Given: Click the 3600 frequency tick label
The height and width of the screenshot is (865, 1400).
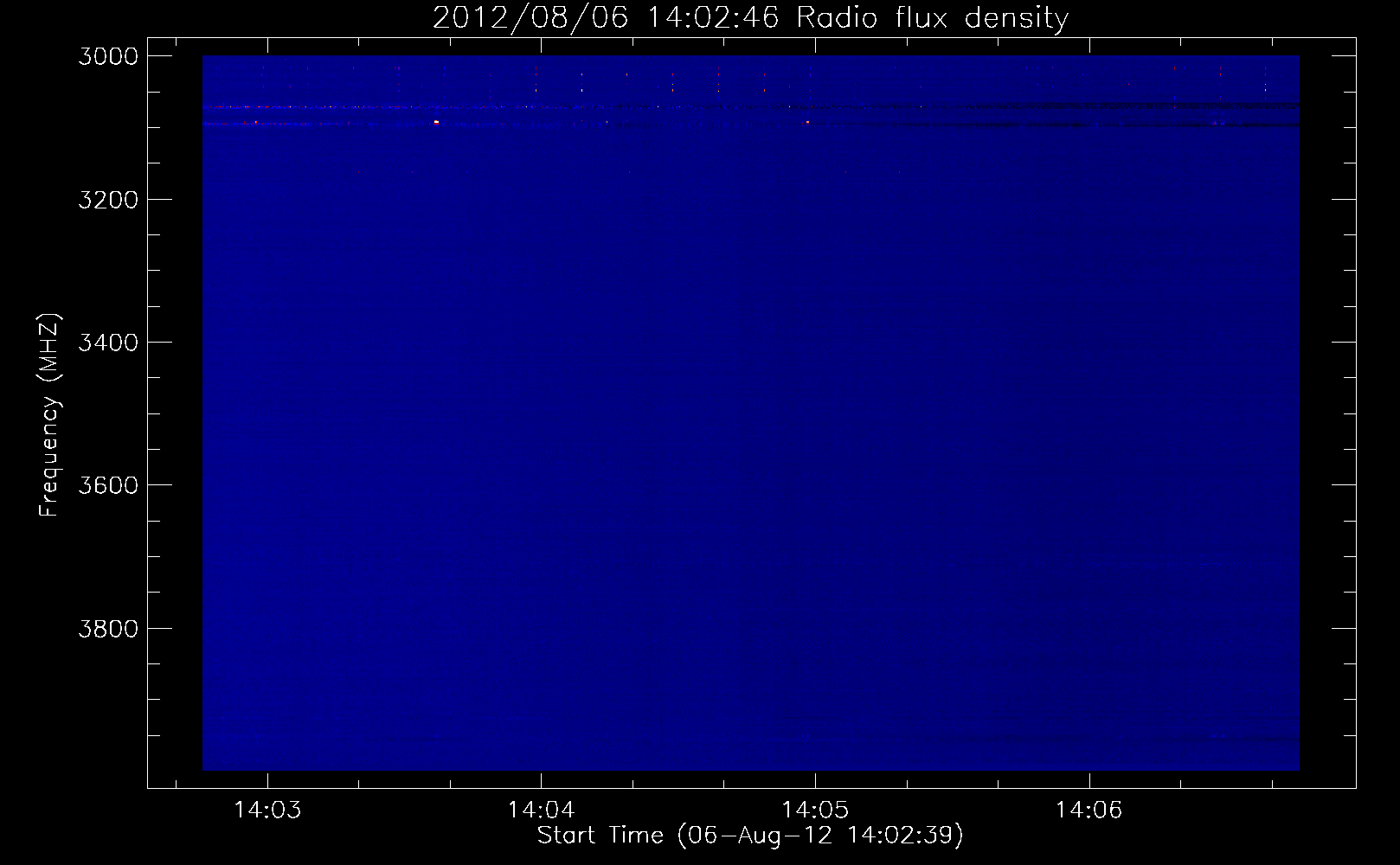Looking at the screenshot, I should click(108, 485).
